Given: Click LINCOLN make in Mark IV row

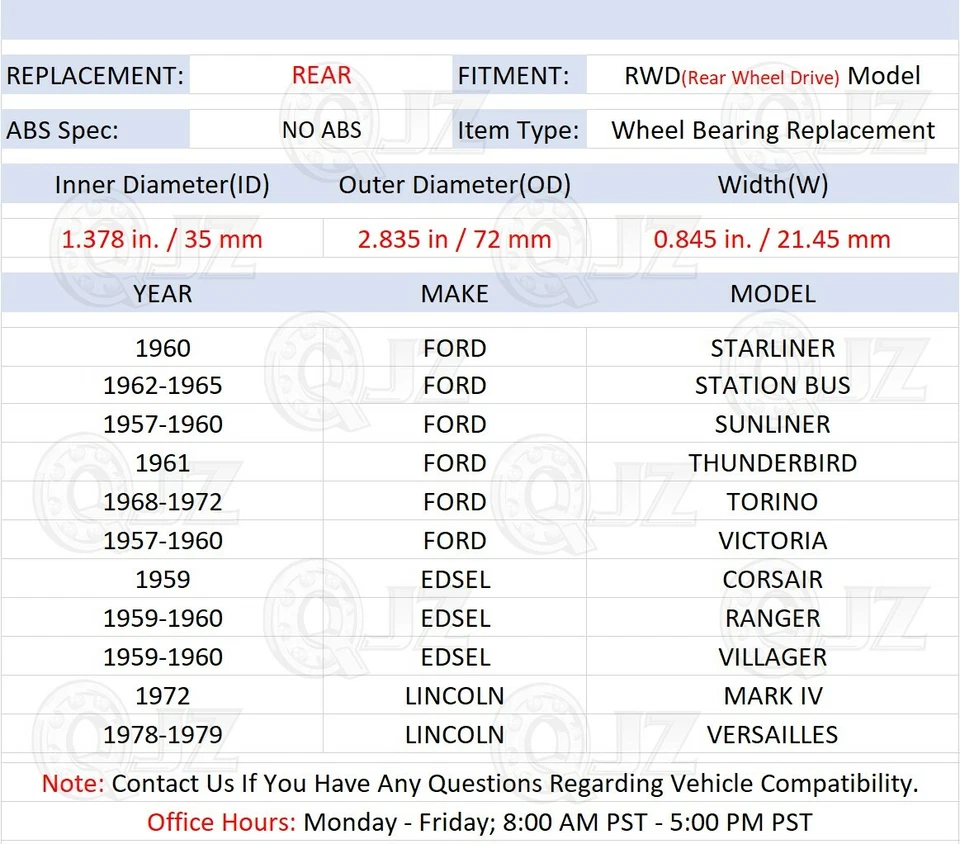Looking at the screenshot, I should [x=454, y=696].
